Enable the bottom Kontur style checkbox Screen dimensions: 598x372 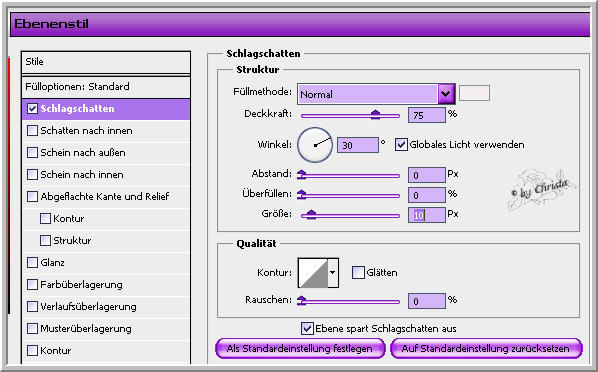[32, 351]
